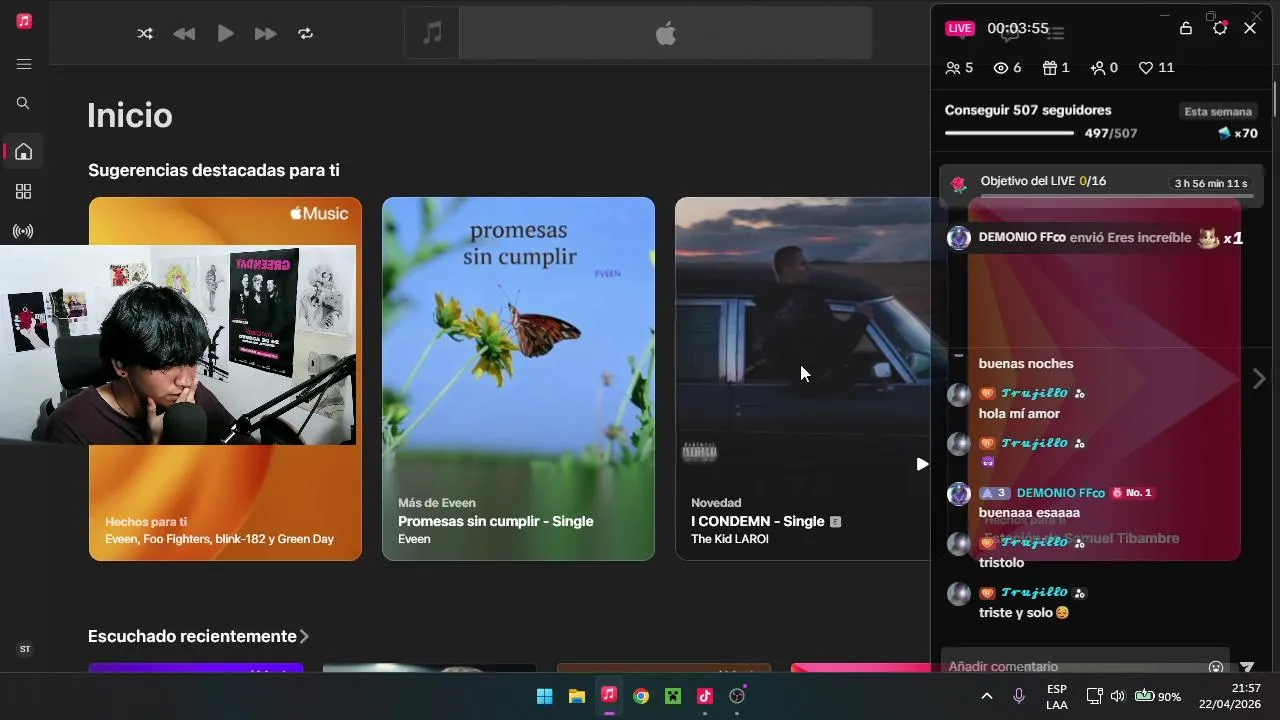Image resolution: width=1280 pixels, height=720 pixels.
Task: Toggle repeat mode in Apple Music
Action: click(x=305, y=33)
